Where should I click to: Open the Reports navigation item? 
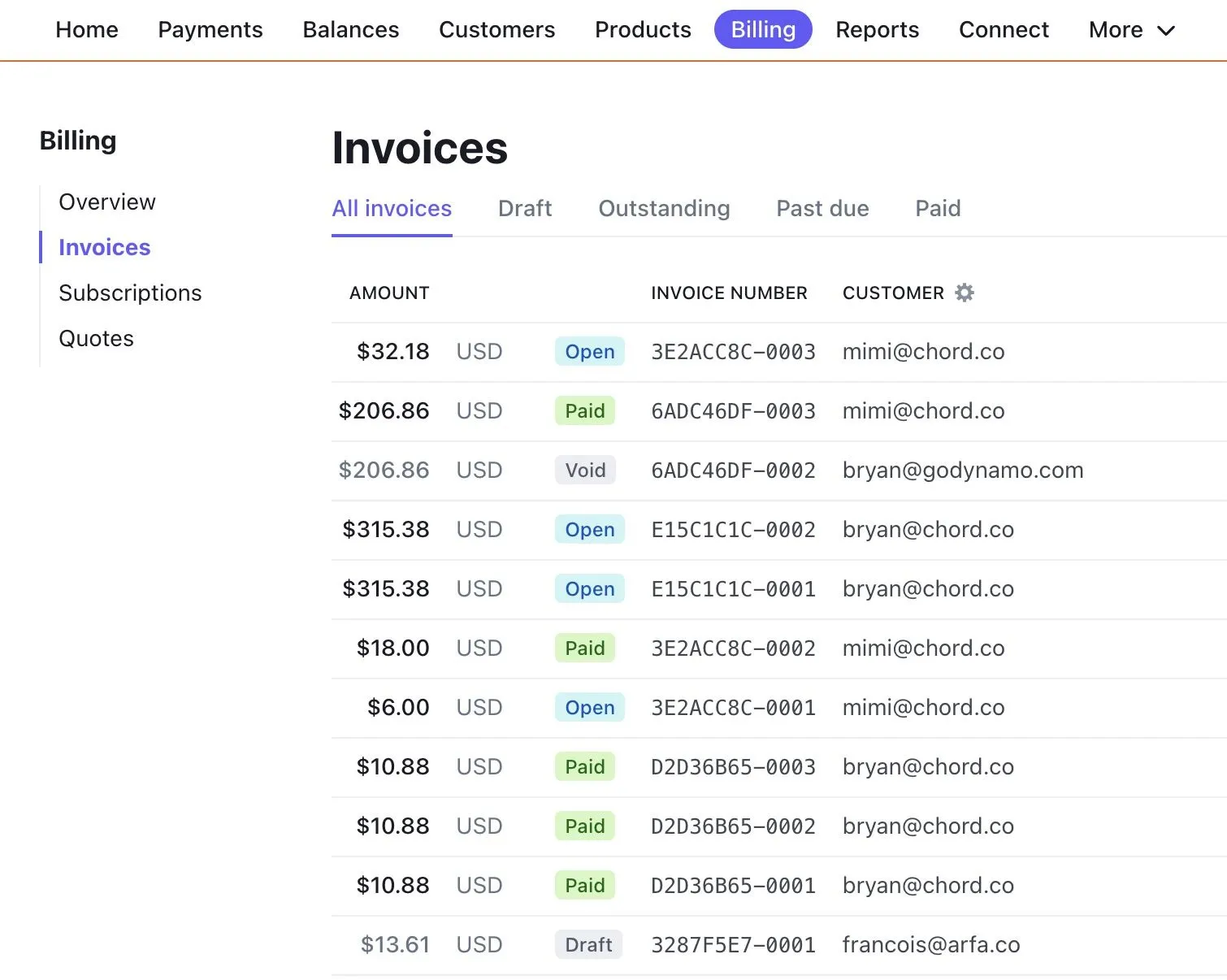878,30
